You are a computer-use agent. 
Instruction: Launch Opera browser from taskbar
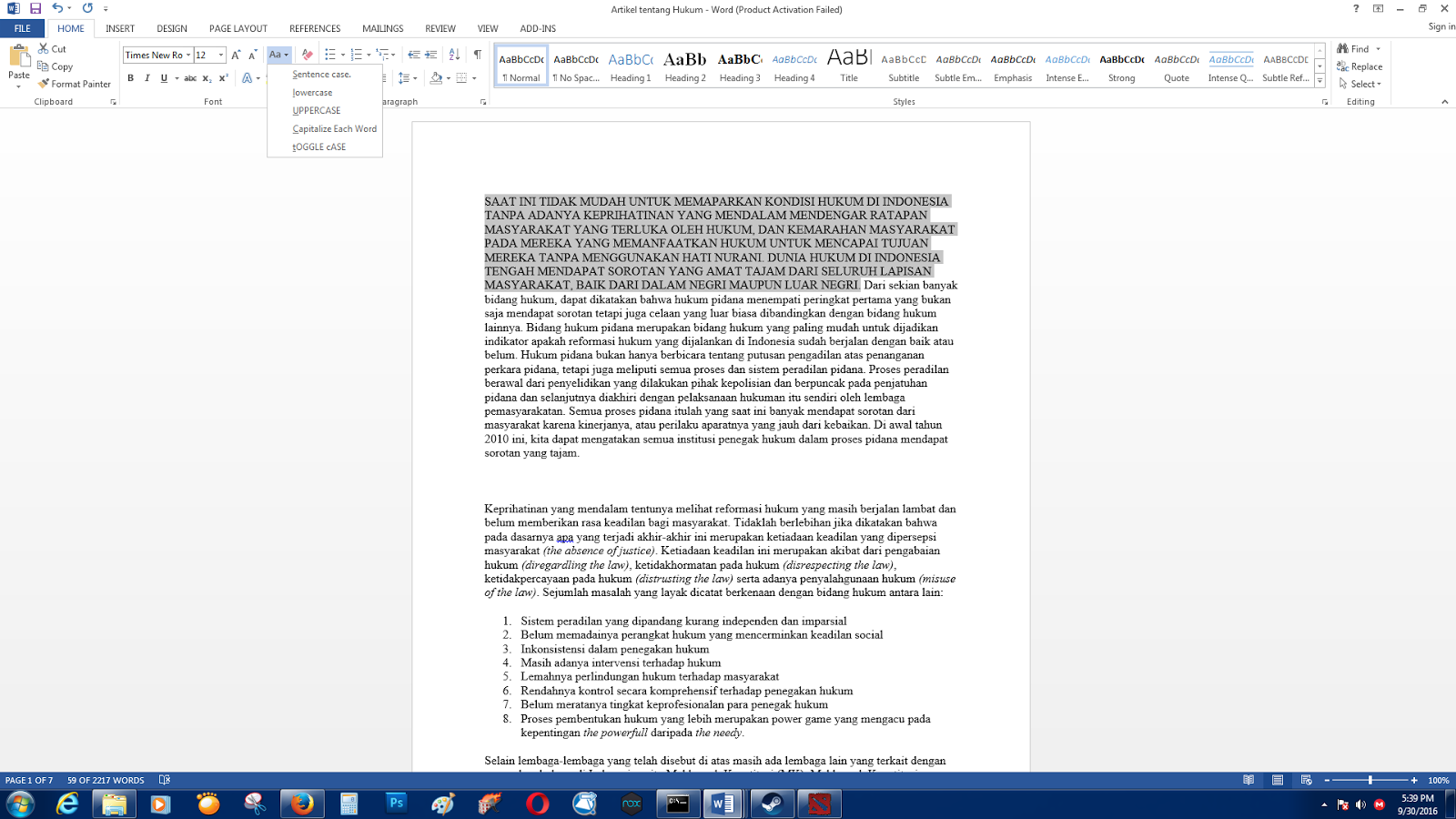tap(538, 804)
